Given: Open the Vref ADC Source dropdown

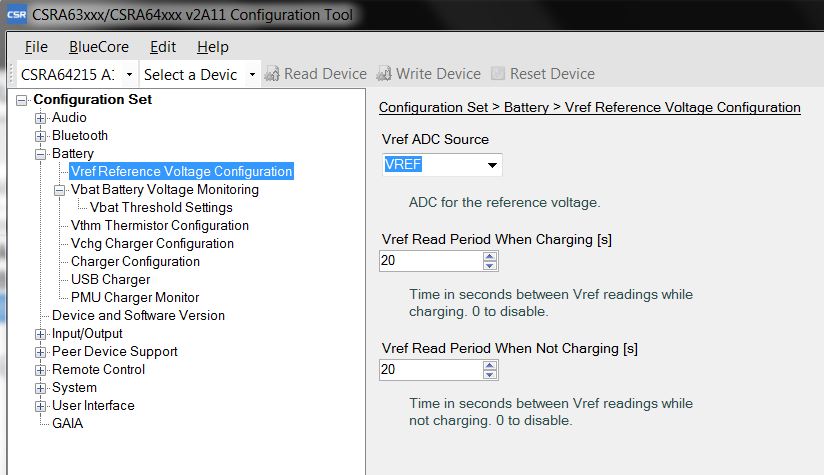Looking at the screenshot, I should (x=492, y=165).
